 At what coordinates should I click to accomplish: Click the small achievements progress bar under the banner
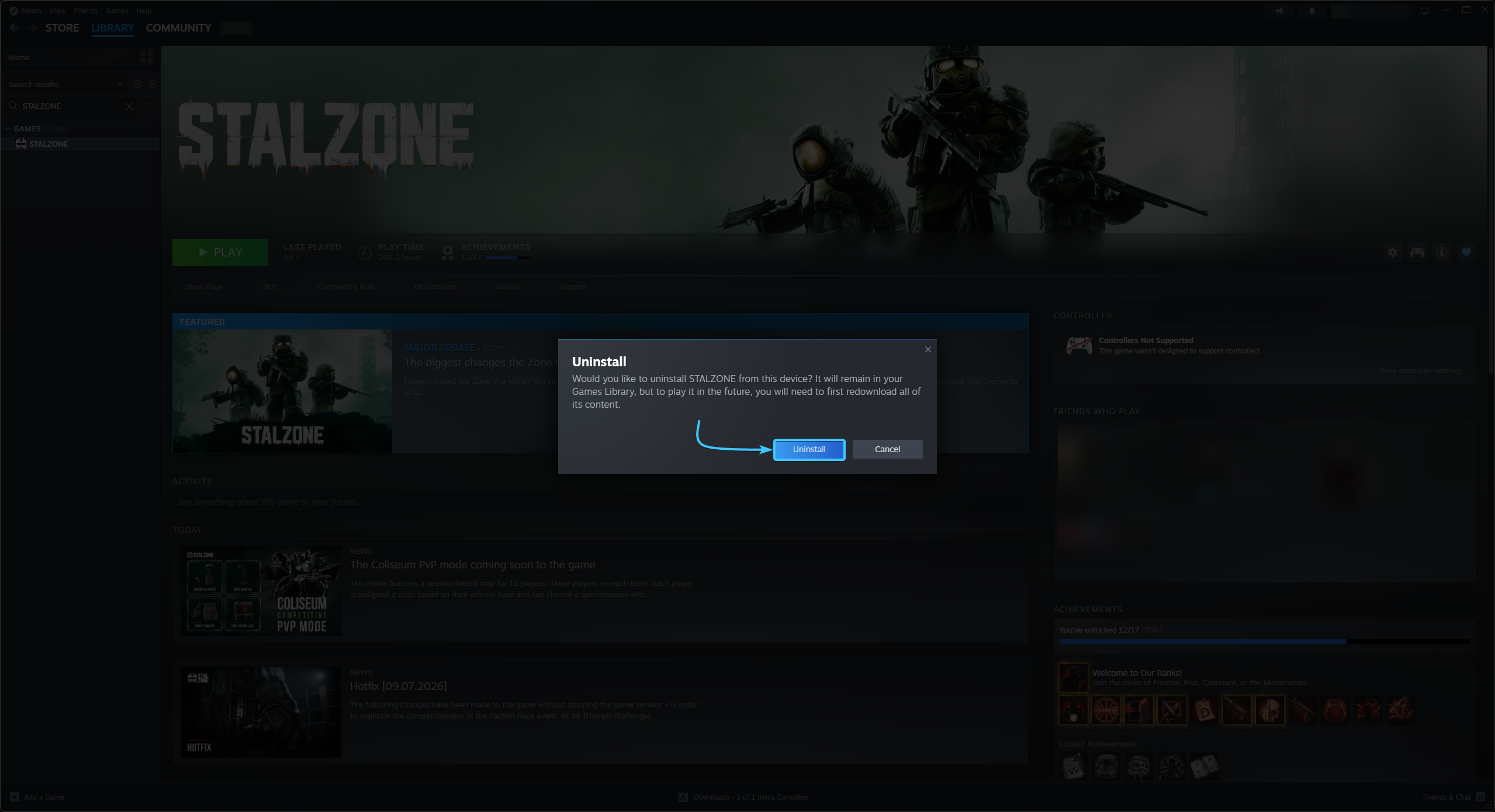508,258
